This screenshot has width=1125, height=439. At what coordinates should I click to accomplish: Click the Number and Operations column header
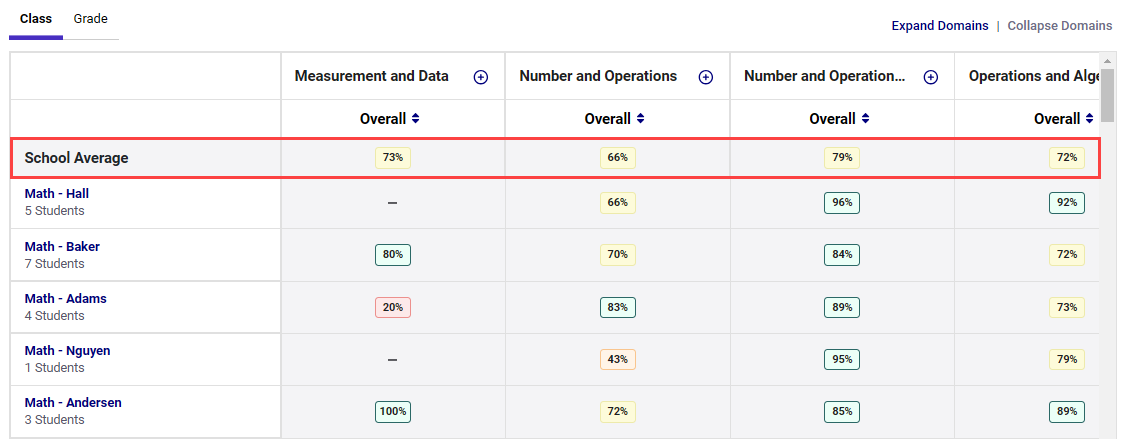[598, 76]
